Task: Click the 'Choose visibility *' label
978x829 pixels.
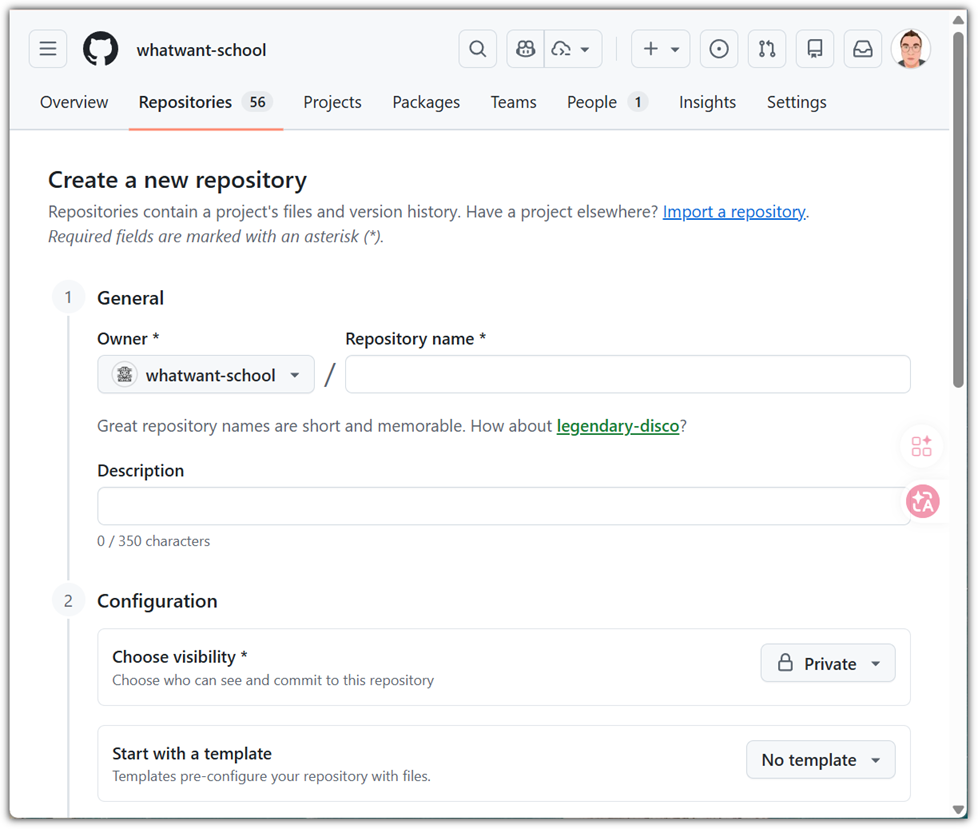Action: [180, 657]
